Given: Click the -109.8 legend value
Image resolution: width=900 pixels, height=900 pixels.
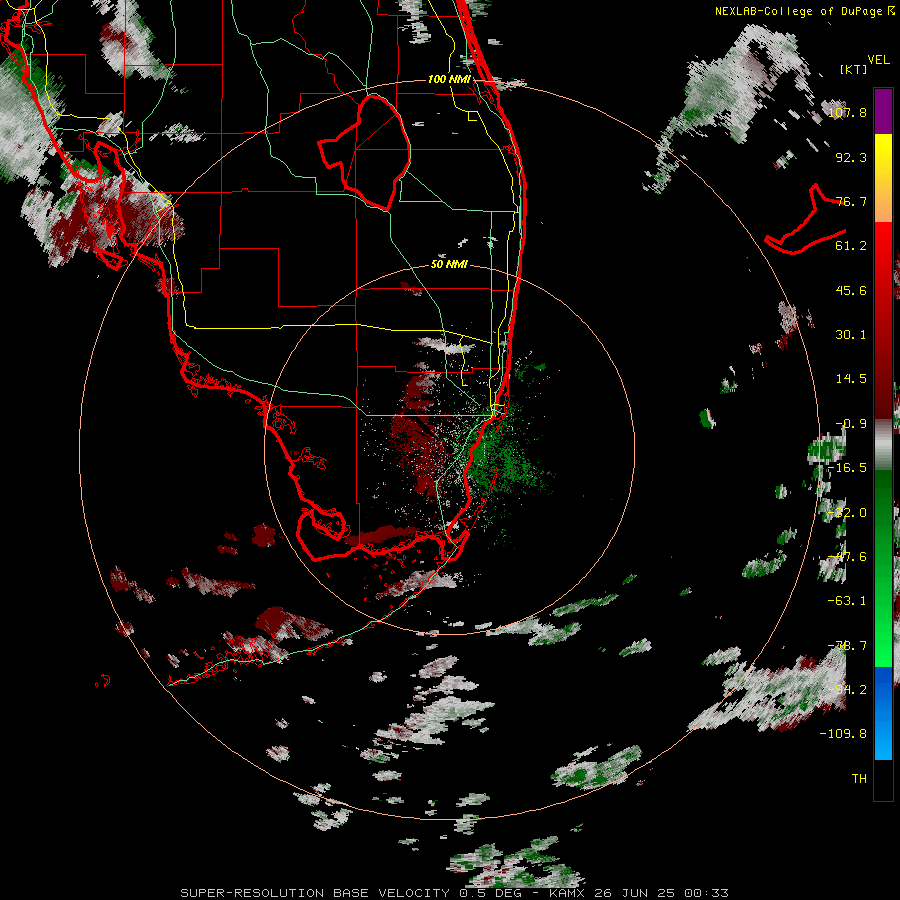Looking at the screenshot, I should 843,734.
